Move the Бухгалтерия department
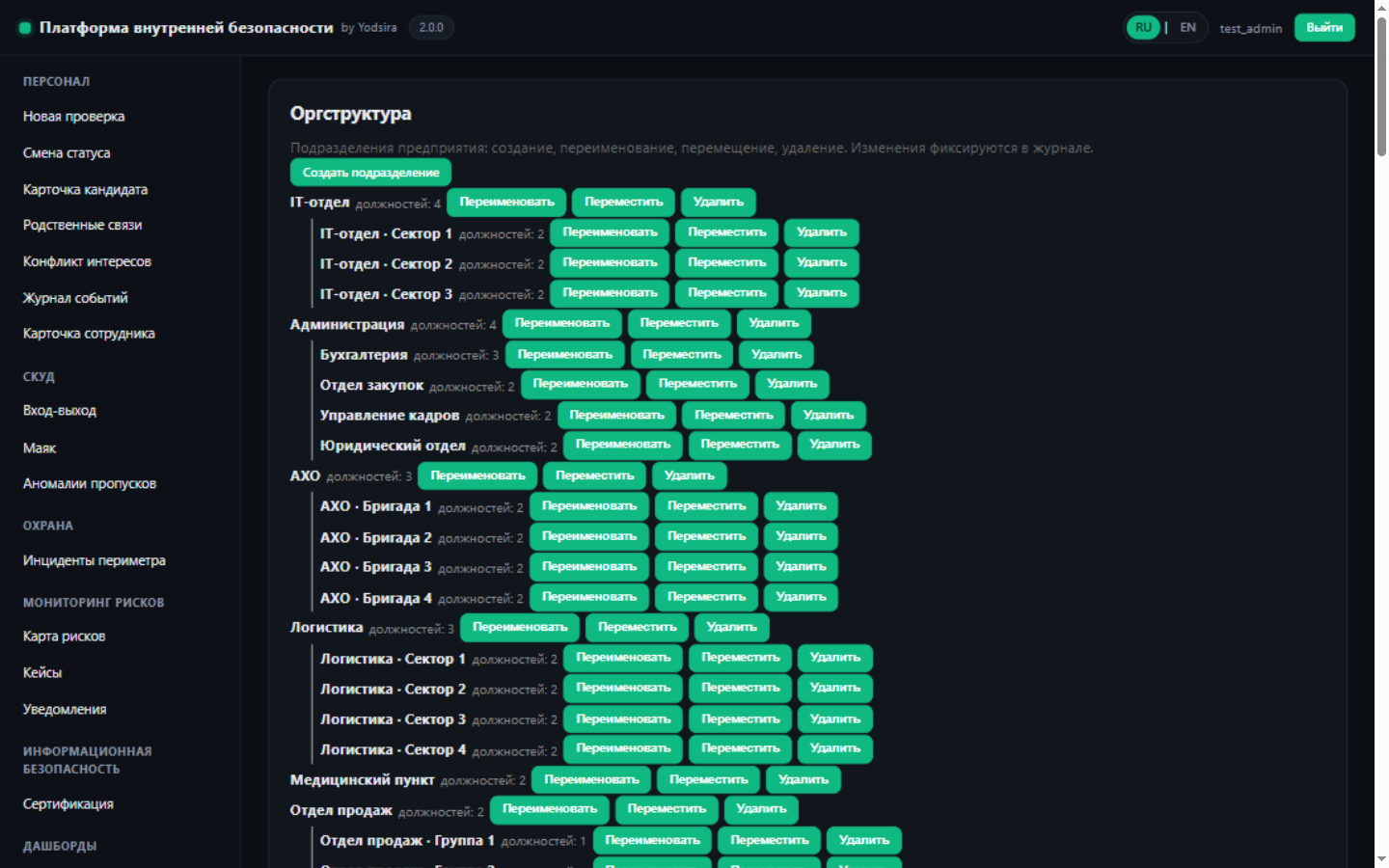 point(682,355)
